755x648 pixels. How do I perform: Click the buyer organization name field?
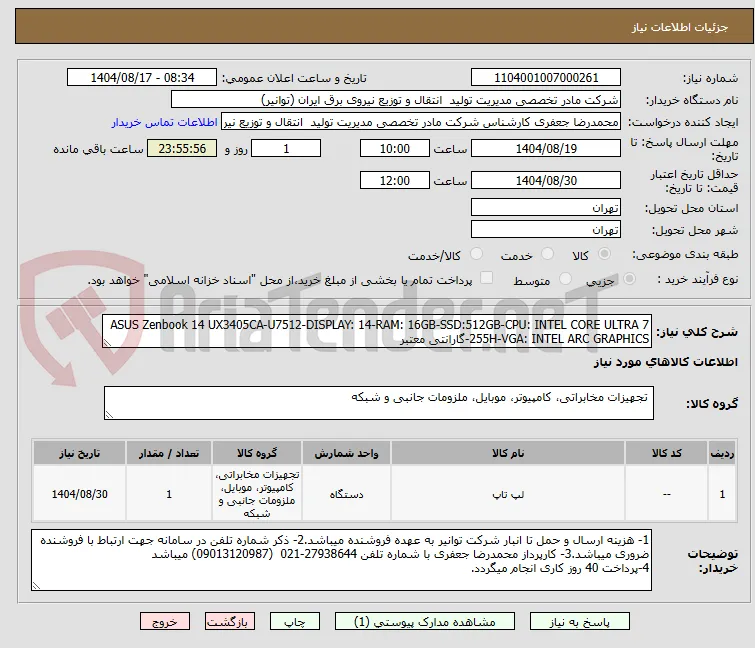point(395,100)
